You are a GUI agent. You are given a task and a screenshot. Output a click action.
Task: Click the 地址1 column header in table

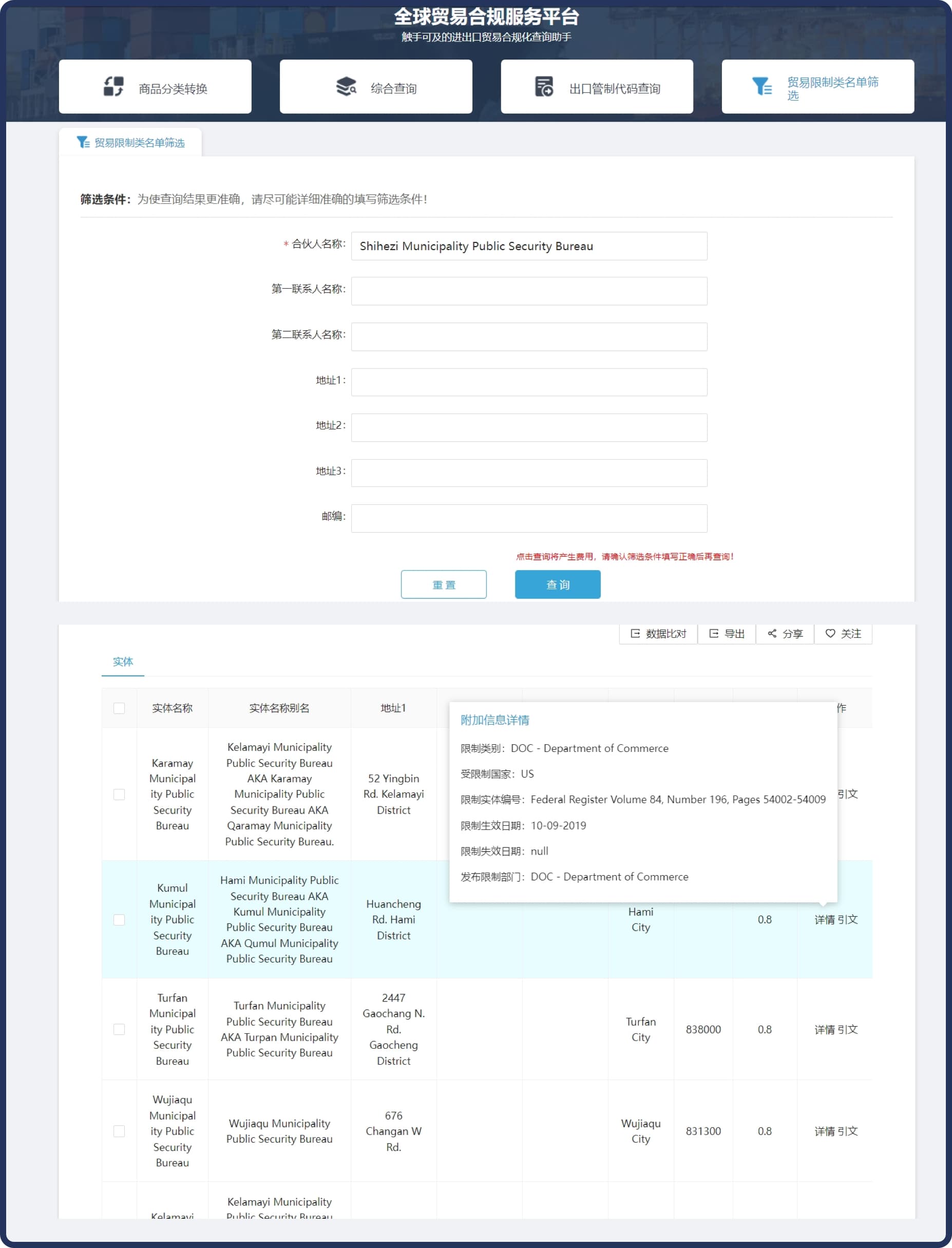[x=393, y=708]
